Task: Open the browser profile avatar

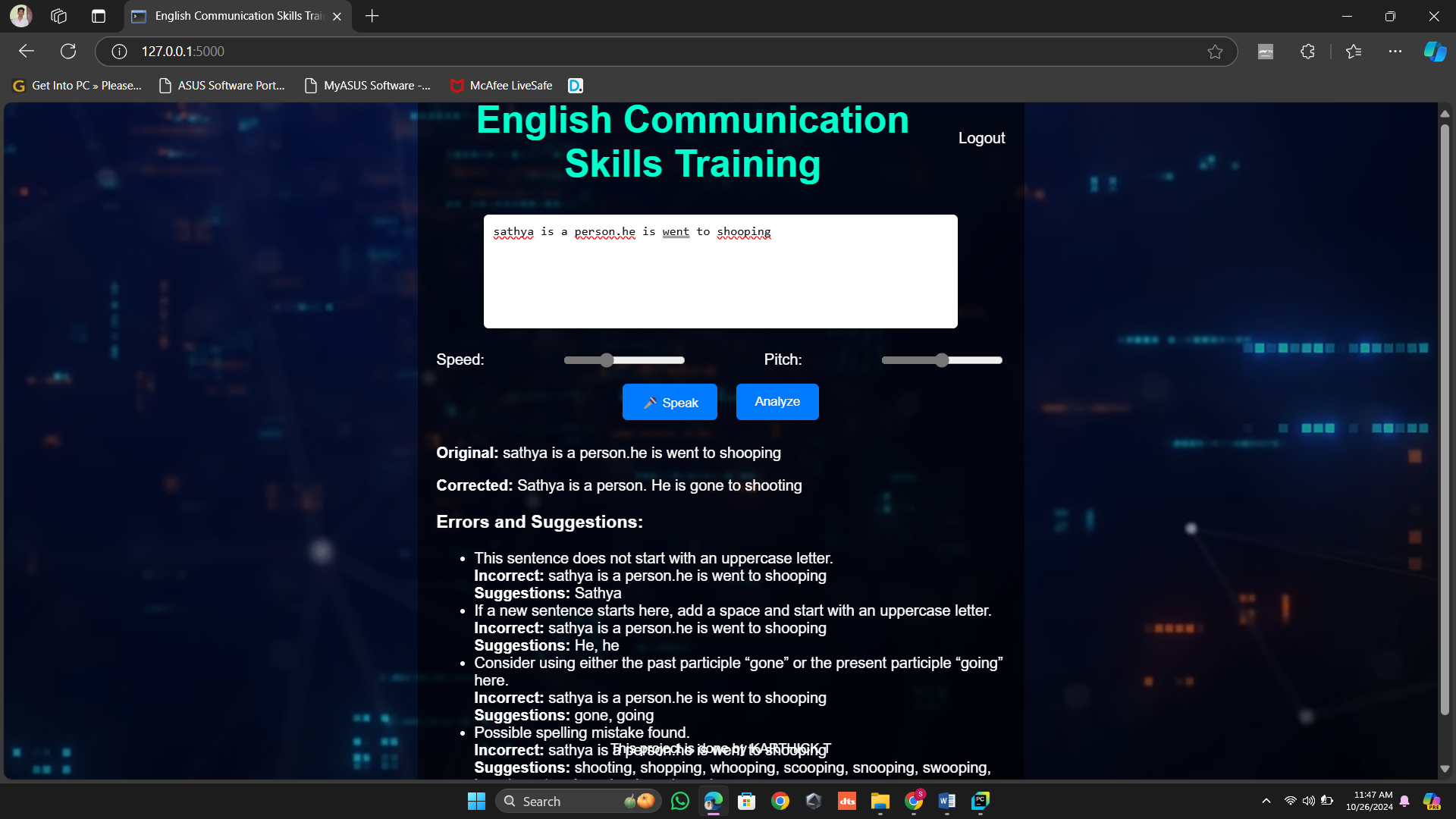Action: tap(20, 16)
